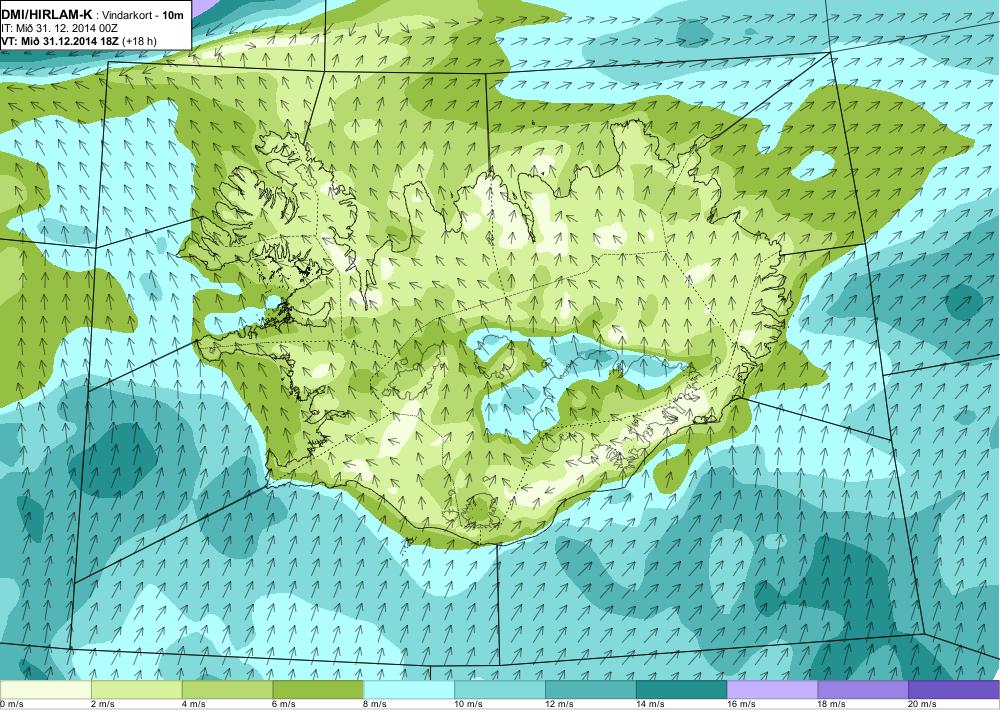The width and height of the screenshot is (1000, 710).
Task: Click the "2 m/s" legend label
Action: [x=103, y=704]
